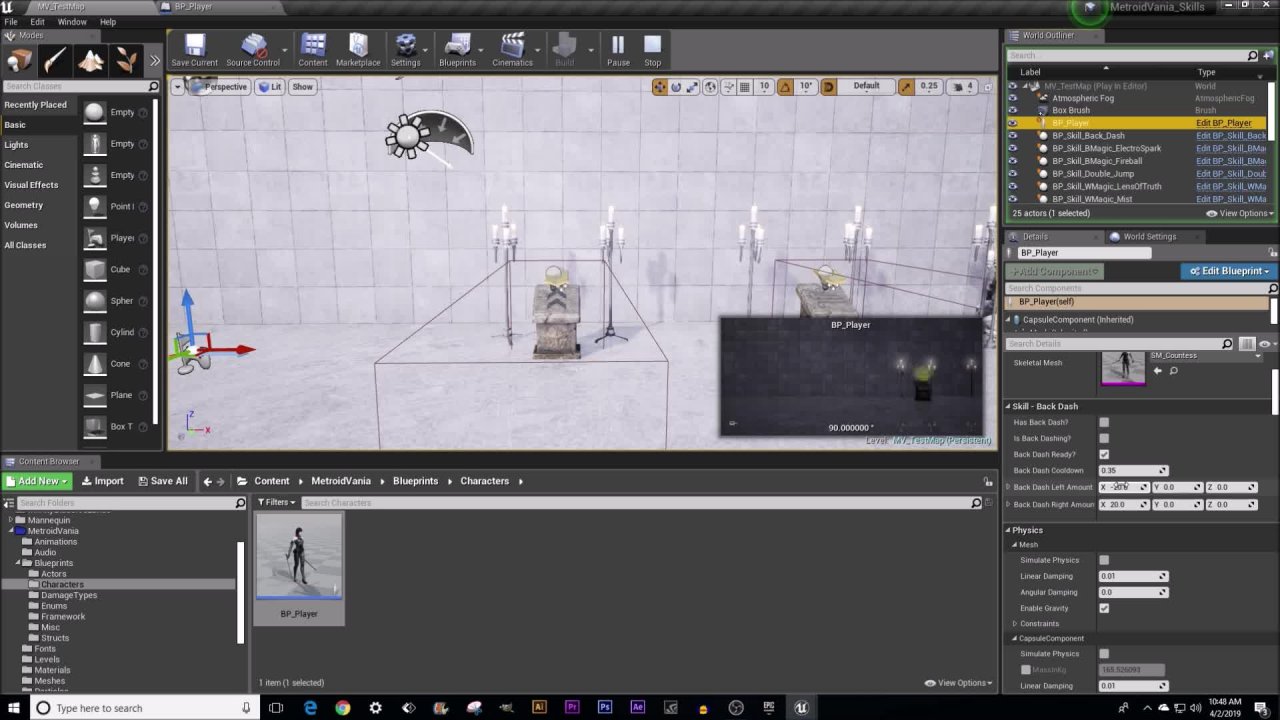Open the Marketplace toolbar icon
The width and height of the screenshot is (1280, 720).
tap(357, 50)
